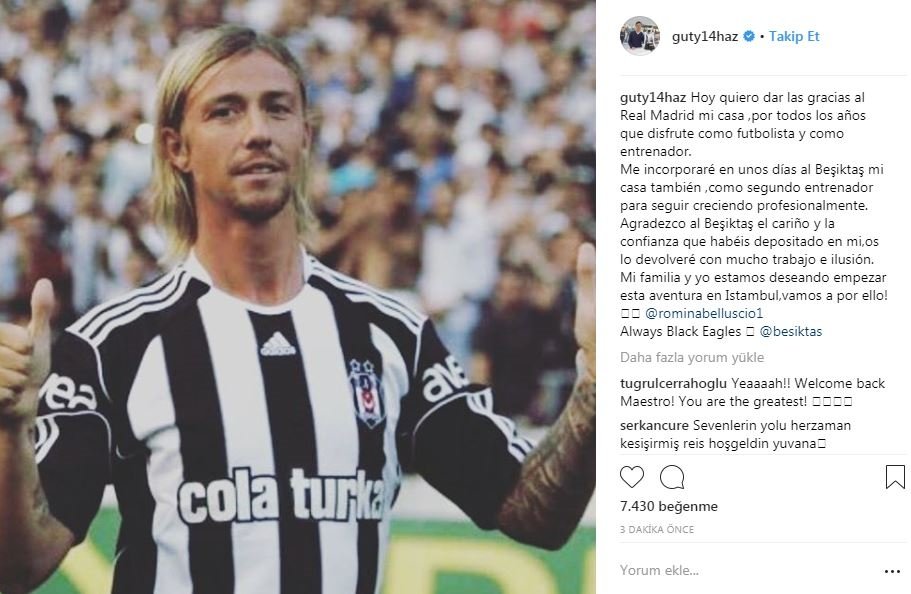Open comments with the speech bubble icon

[x=672, y=477]
